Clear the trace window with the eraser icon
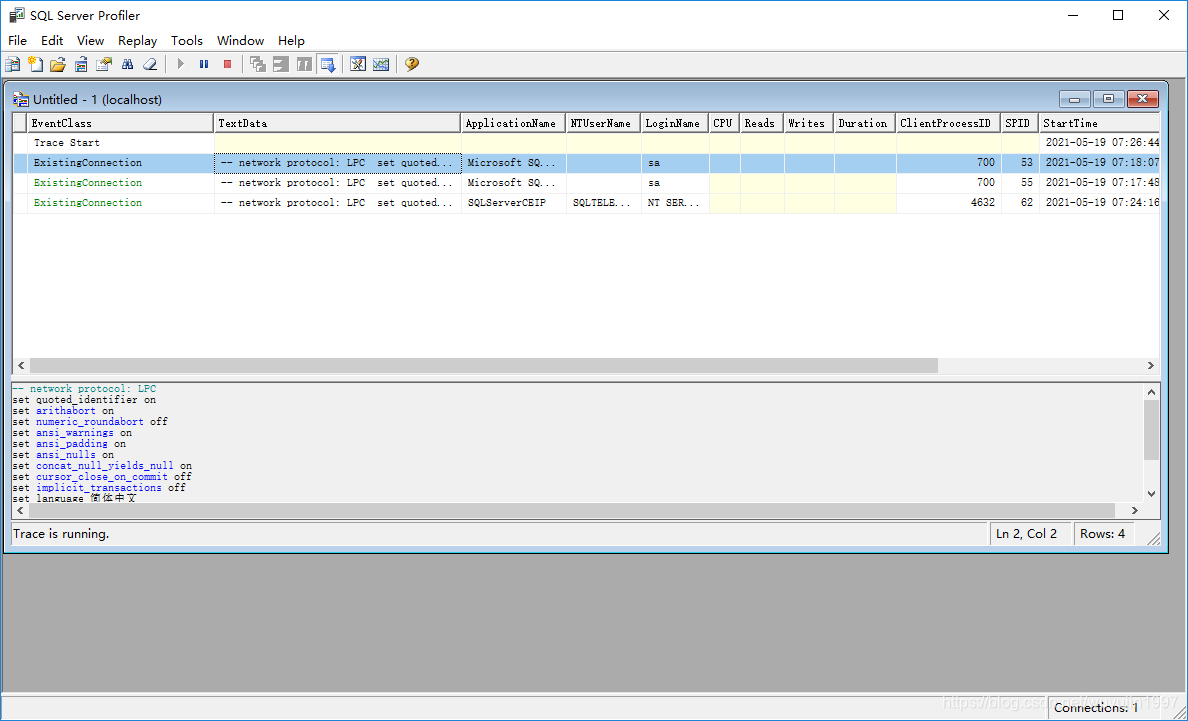Screen dimensions: 1188x721 (150, 64)
